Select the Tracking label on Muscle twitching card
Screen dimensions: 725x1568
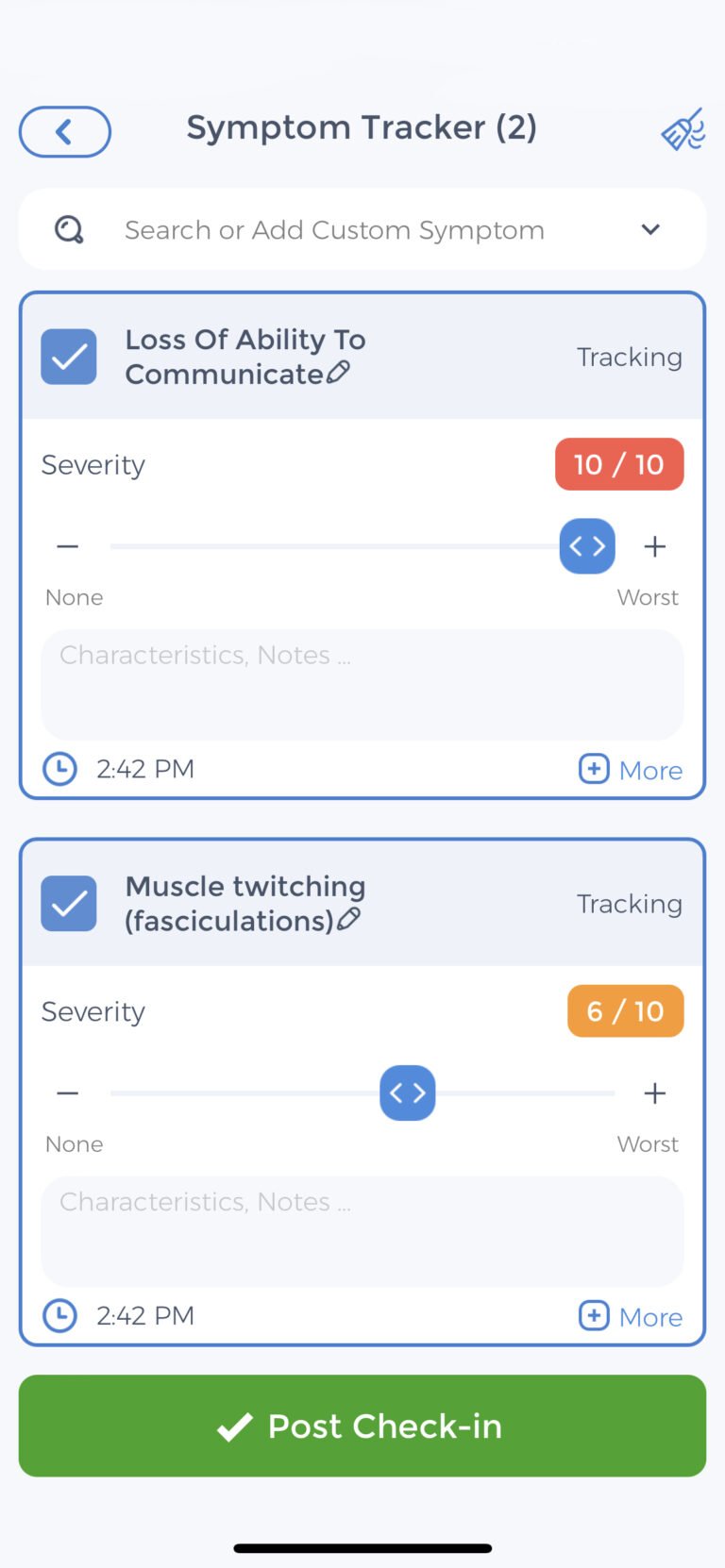pos(630,903)
